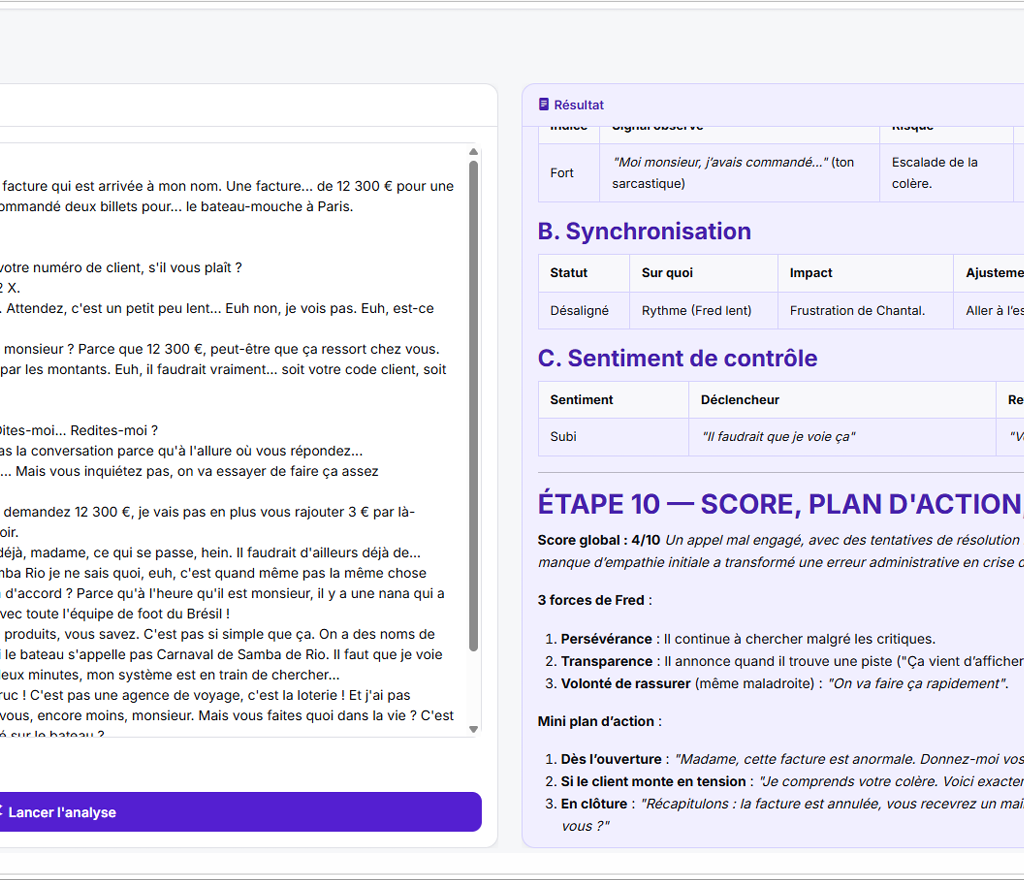Click the Score global : 4/10 text
1024x880 pixels.
point(598,540)
